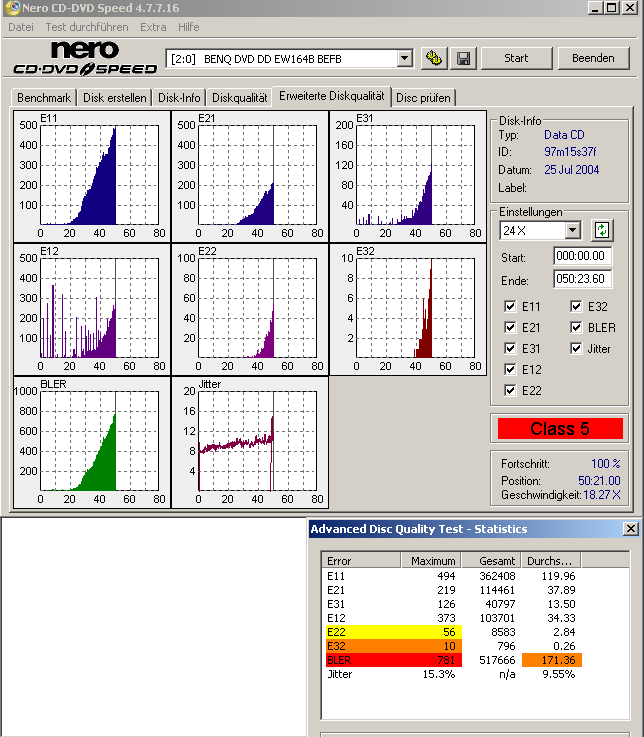This screenshot has height=737, width=644.
Task: Switch to the Disc prüfen tab
Action: click(x=423, y=98)
